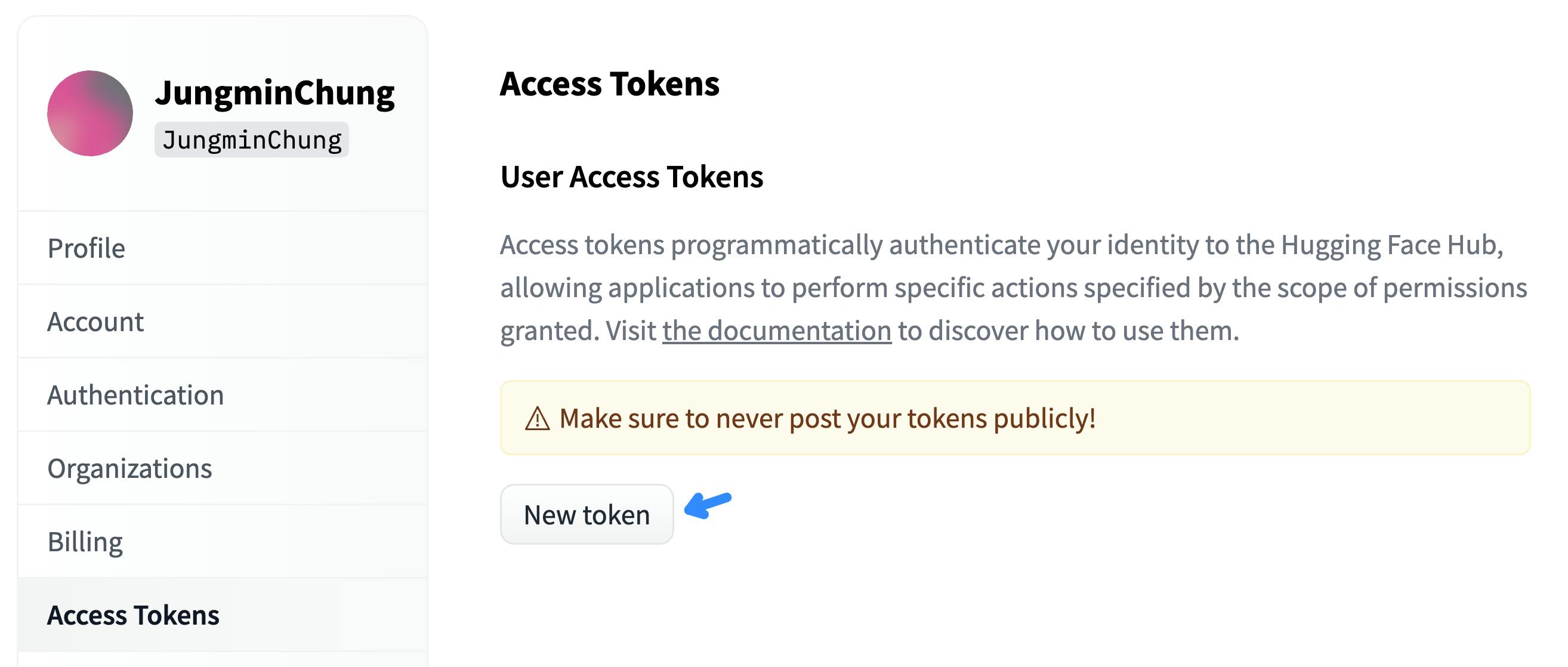The image size is (1568, 667).
Task: Select Organizations in the sidebar
Action: click(223, 468)
